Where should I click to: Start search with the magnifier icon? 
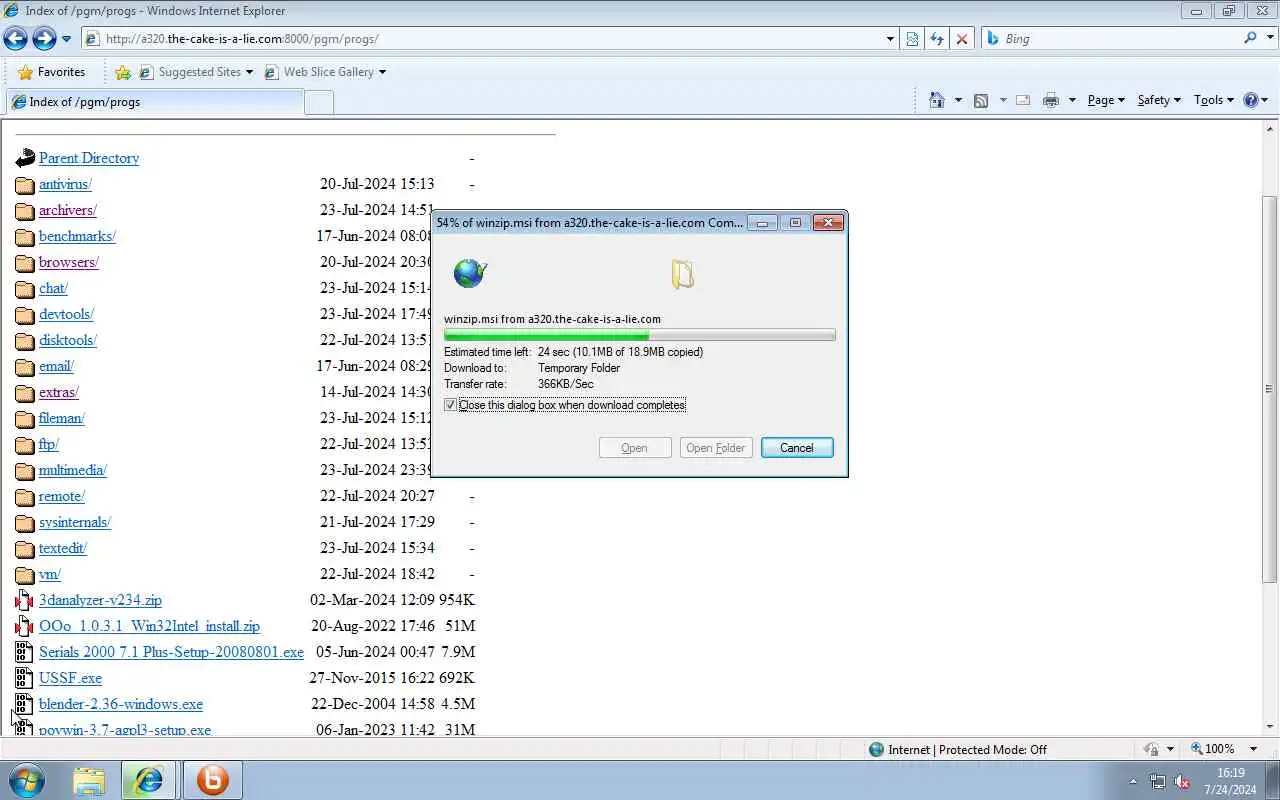pyautogui.click(x=1250, y=38)
